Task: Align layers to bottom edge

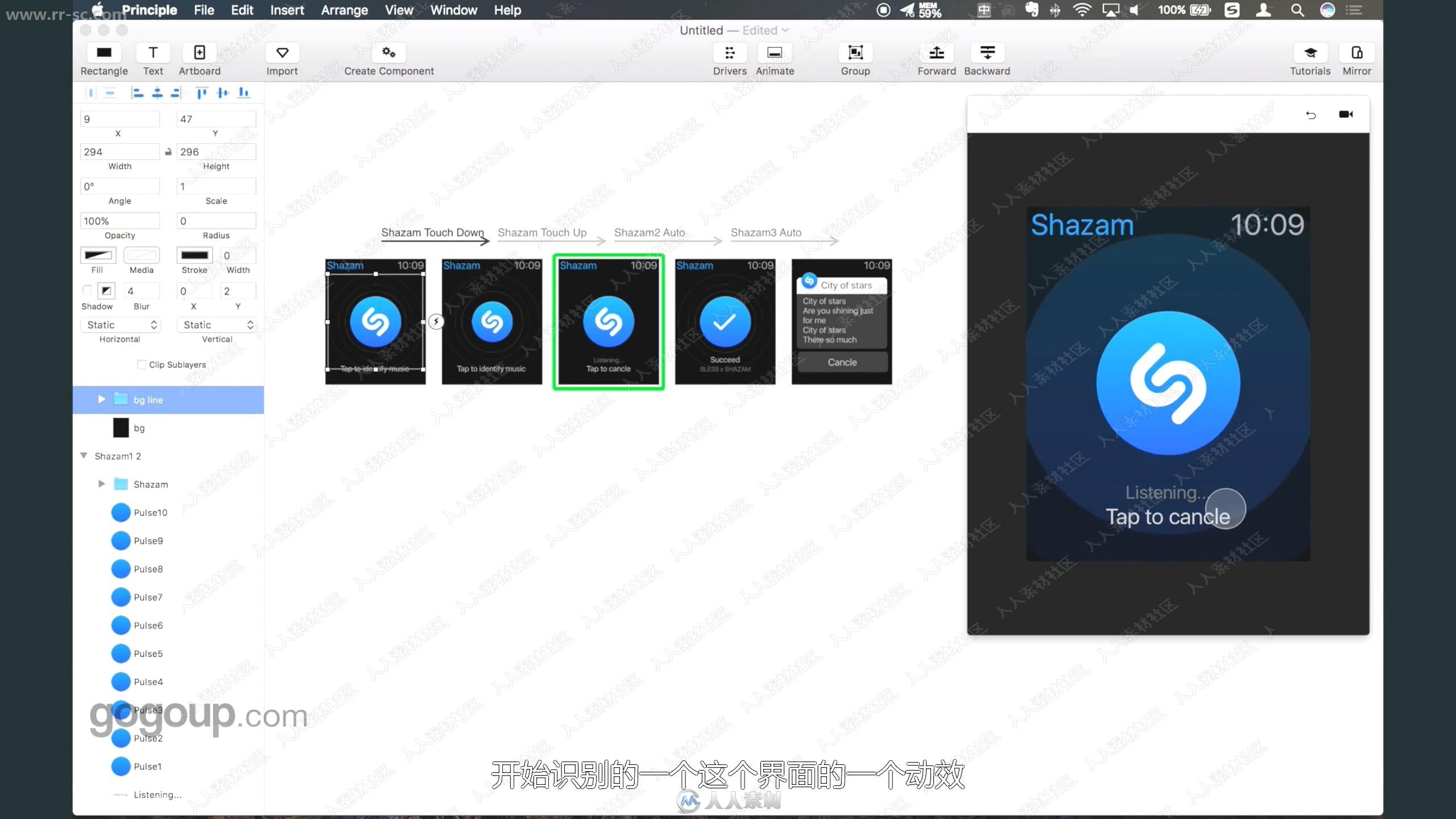Action: tap(243, 93)
